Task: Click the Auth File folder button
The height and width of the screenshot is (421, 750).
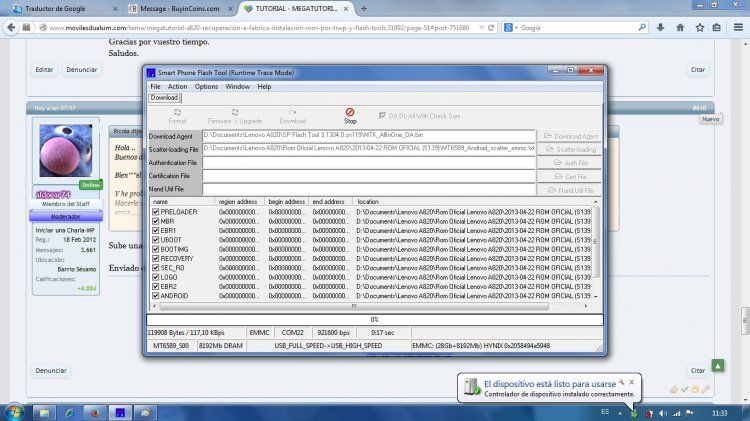Action: (570, 163)
